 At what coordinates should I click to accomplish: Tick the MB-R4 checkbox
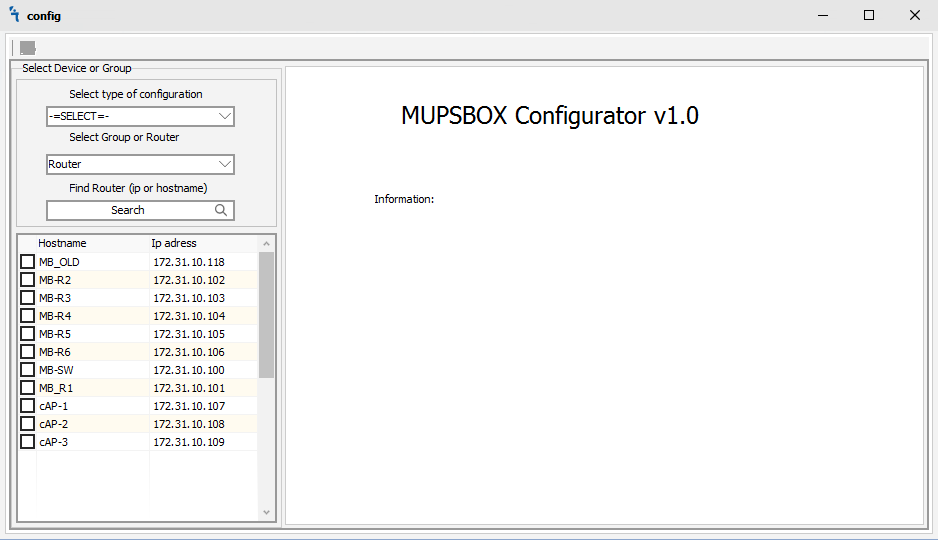[28, 316]
